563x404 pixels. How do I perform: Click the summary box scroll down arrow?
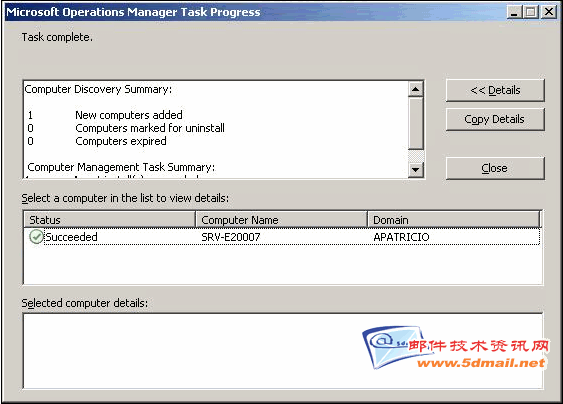(416, 170)
